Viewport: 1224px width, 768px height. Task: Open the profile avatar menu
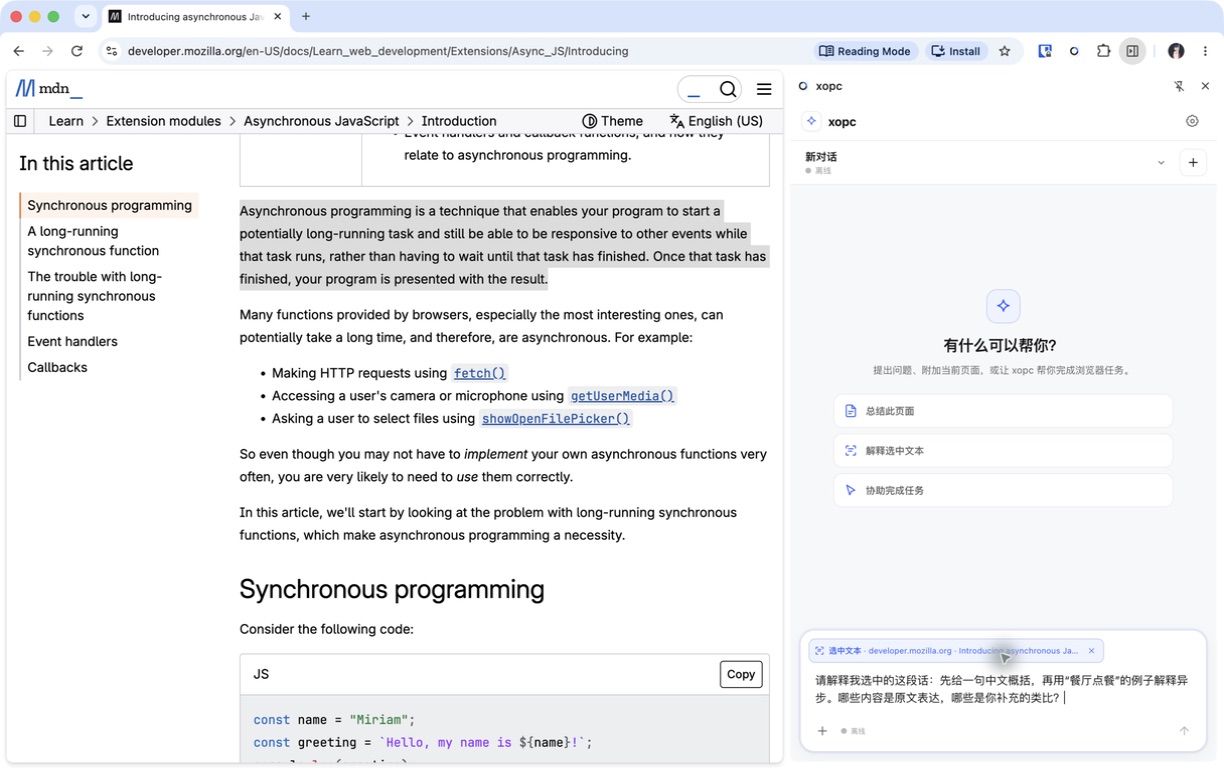click(x=1176, y=51)
